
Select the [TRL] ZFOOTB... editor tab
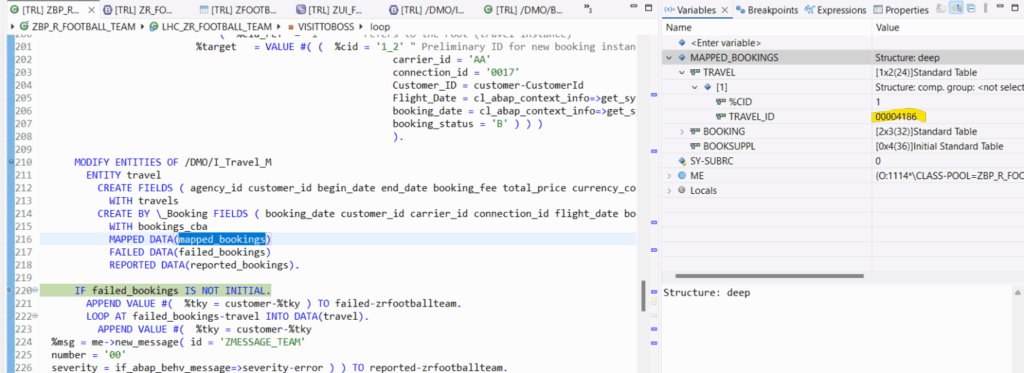(239, 10)
